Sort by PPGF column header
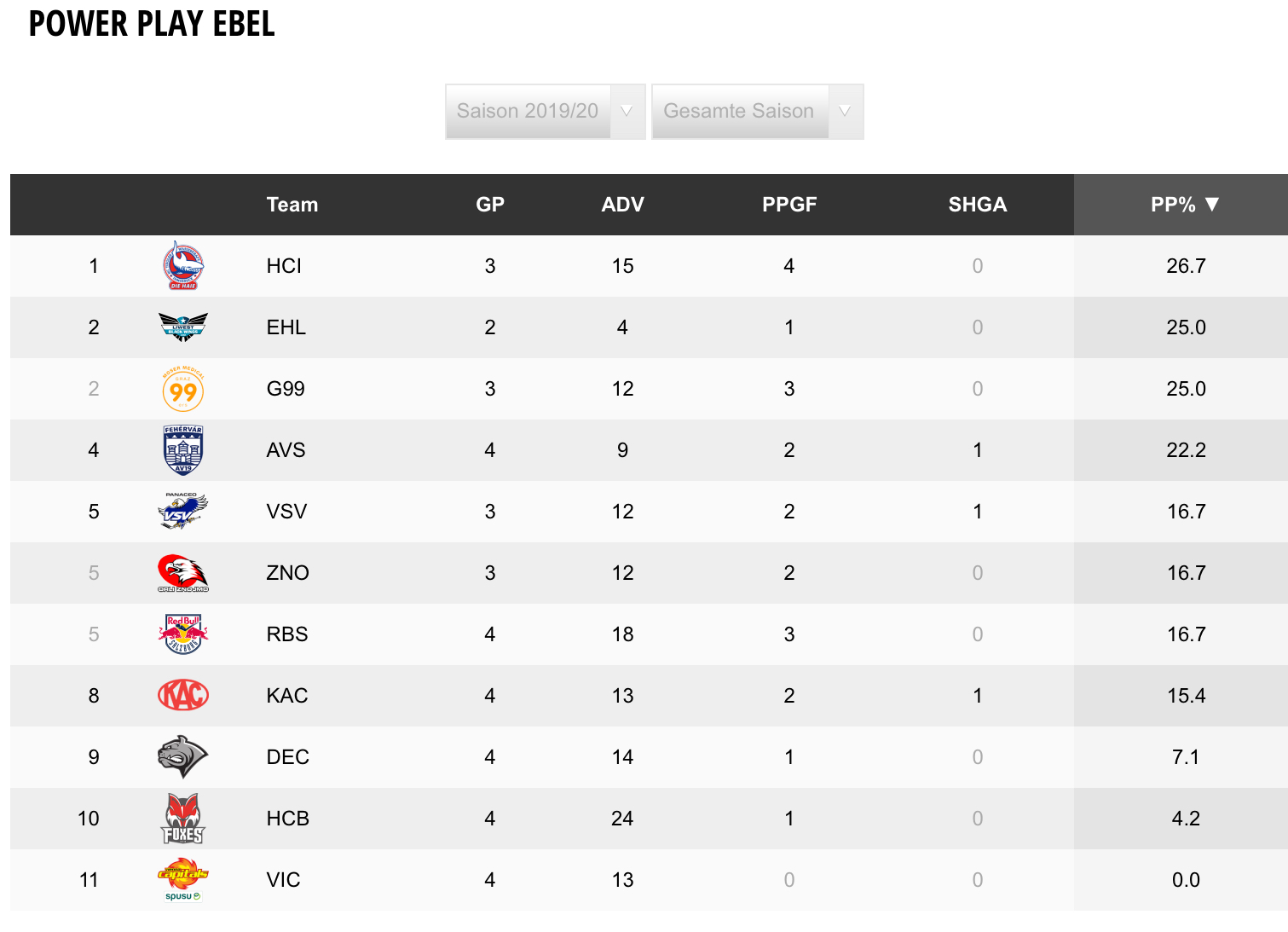1288x932 pixels. (x=789, y=205)
